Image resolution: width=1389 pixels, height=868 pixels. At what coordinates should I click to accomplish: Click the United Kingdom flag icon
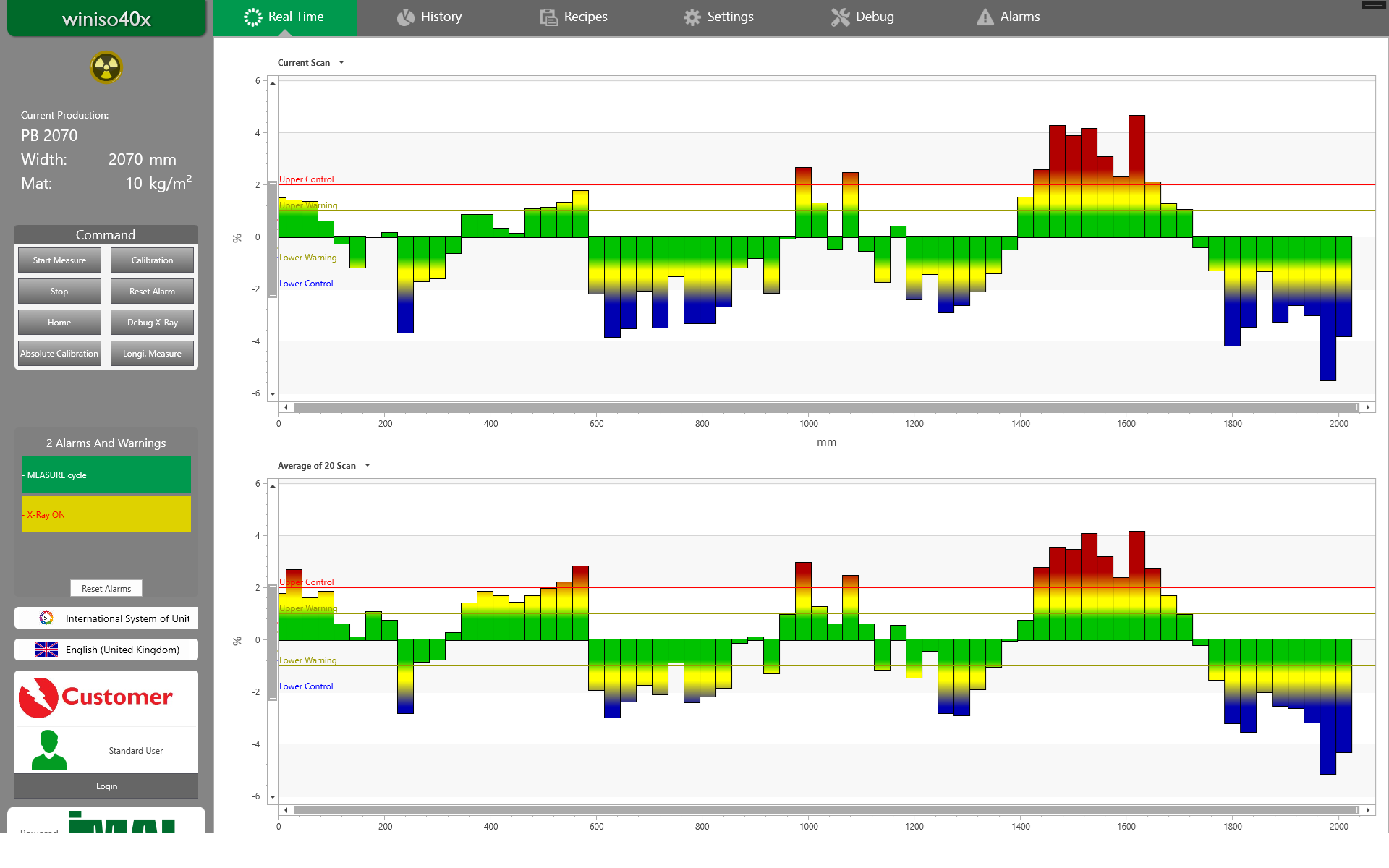46,650
